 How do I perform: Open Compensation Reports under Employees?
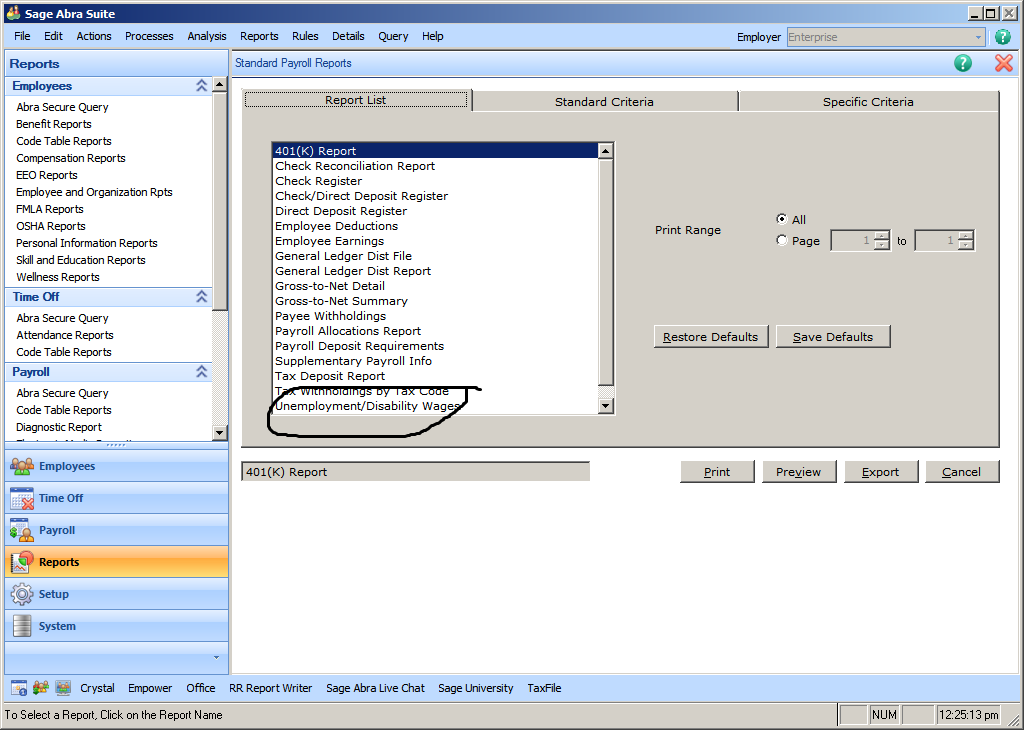(x=71, y=158)
